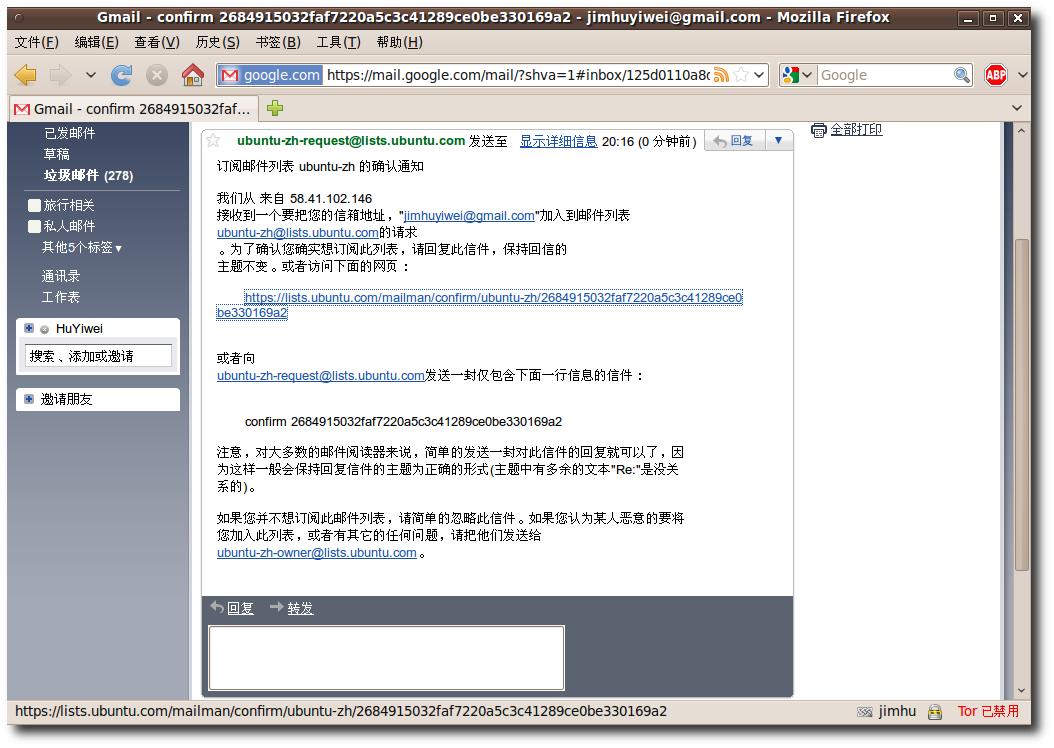Click ubuntu-zh-request link in message body
This screenshot has height=748, width=1054.
pos(321,375)
